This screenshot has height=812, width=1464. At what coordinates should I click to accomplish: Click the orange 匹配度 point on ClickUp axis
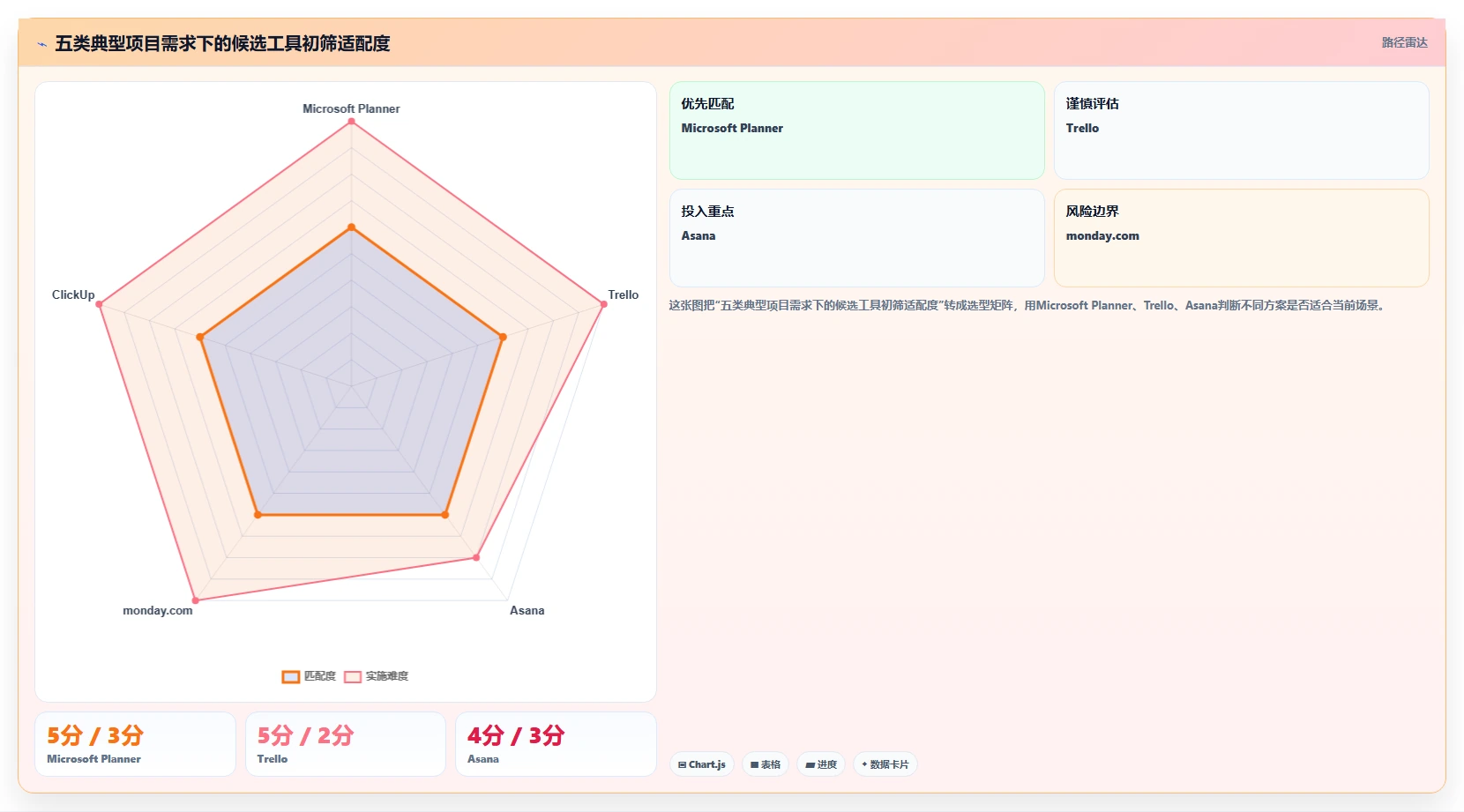200,337
